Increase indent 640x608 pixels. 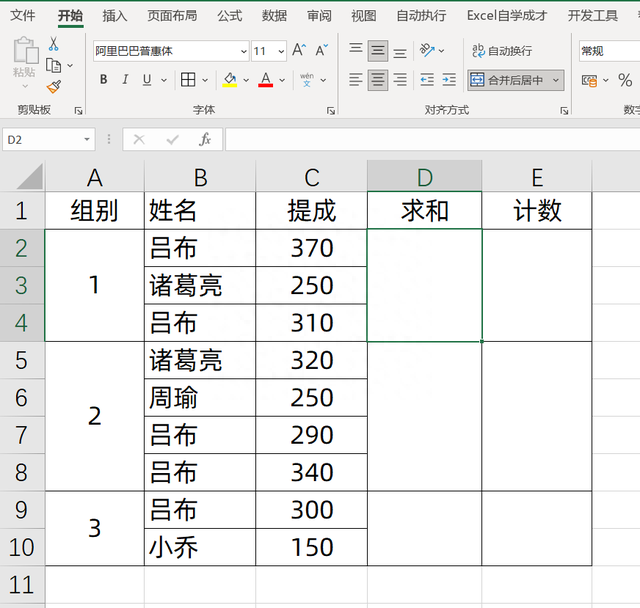click(449, 80)
